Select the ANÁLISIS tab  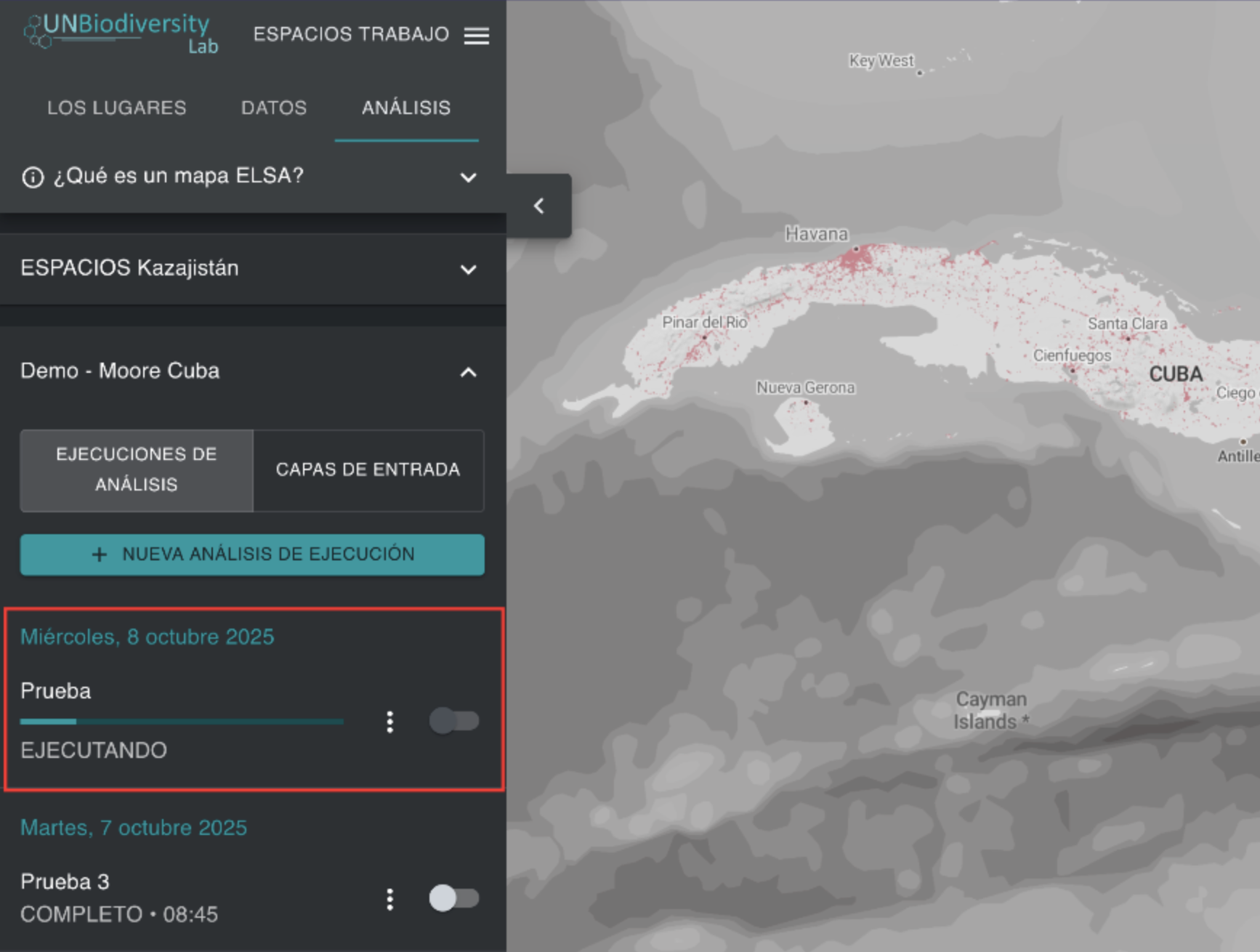pyautogui.click(x=406, y=108)
